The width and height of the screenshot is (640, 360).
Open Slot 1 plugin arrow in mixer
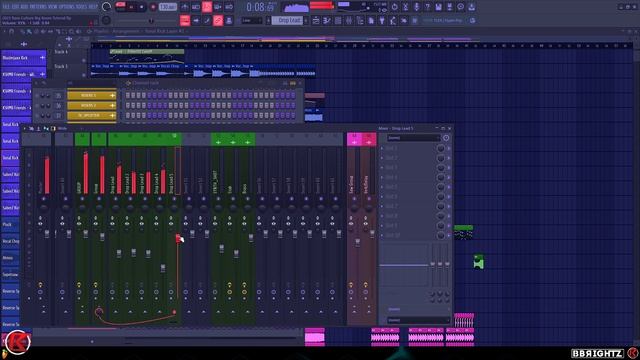pyautogui.click(x=382, y=148)
